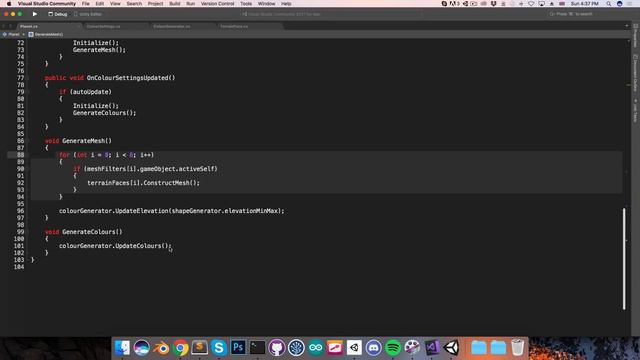Screen dimensions: 640x360
Task: Open the Document Outline side panel tab
Action: point(636,73)
